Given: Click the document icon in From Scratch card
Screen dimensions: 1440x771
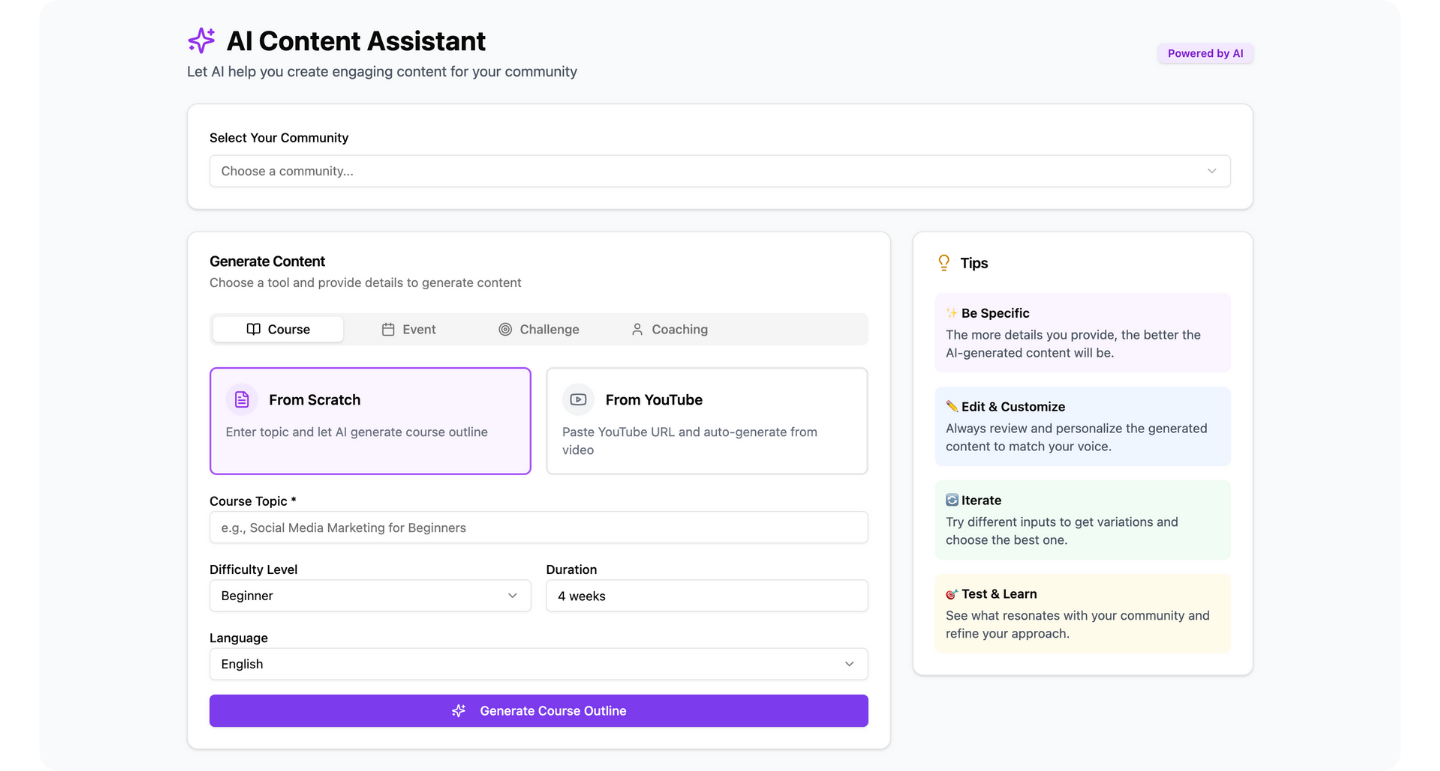Looking at the screenshot, I should (x=242, y=400).
